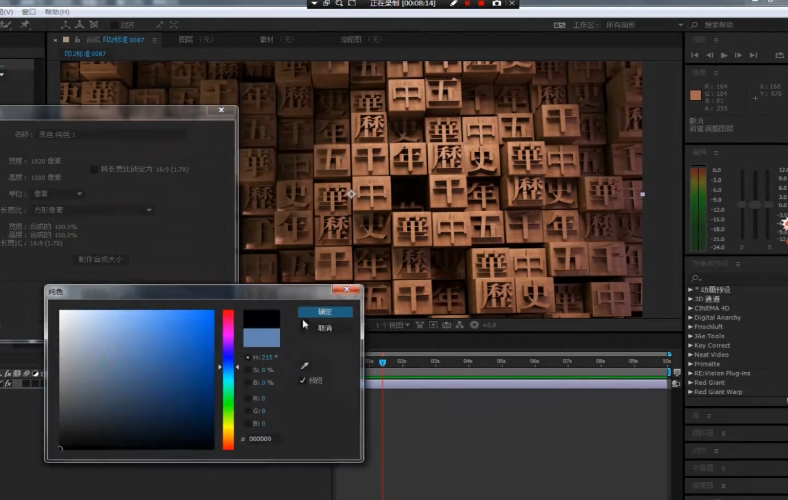Image resolution: width=788 pixels, height=500 pixels.
Task: Click the reset exposure icon below the viewer
Action: pyautogui.click(x=475, y=324)
